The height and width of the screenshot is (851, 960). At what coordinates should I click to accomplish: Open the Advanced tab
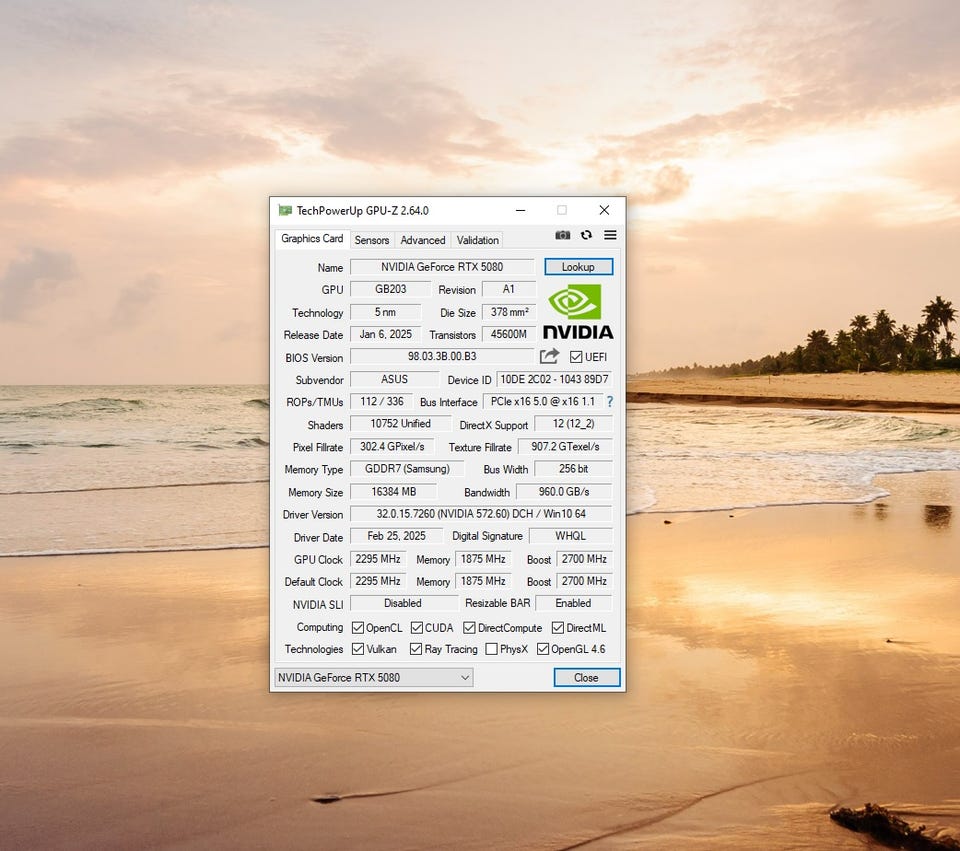pyautogui.click(x=423, y=240)
